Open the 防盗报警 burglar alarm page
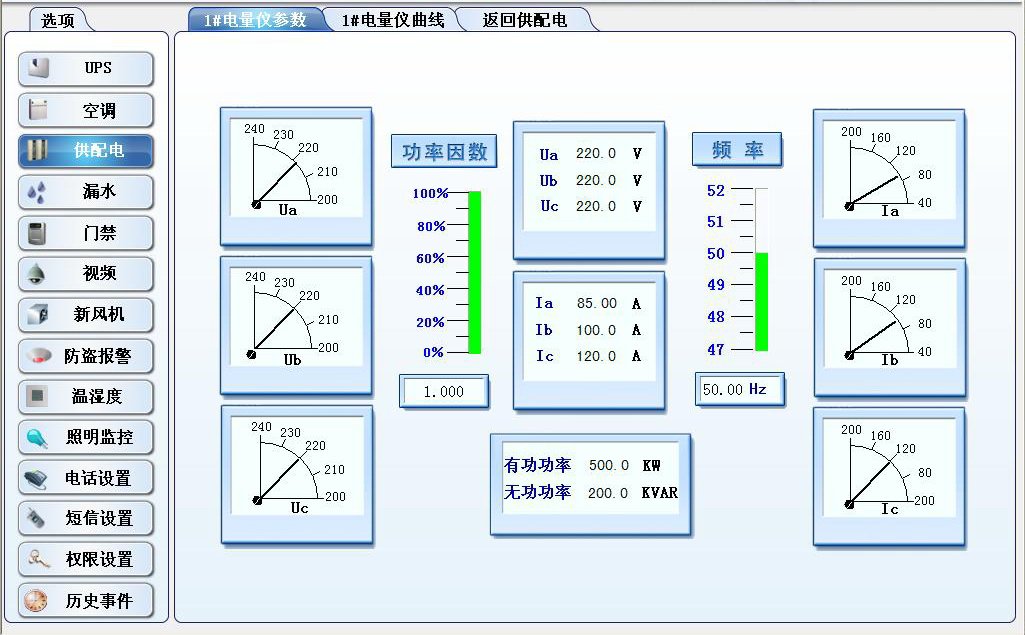Viewport: 1025px width, 635px height. [86, 356]
